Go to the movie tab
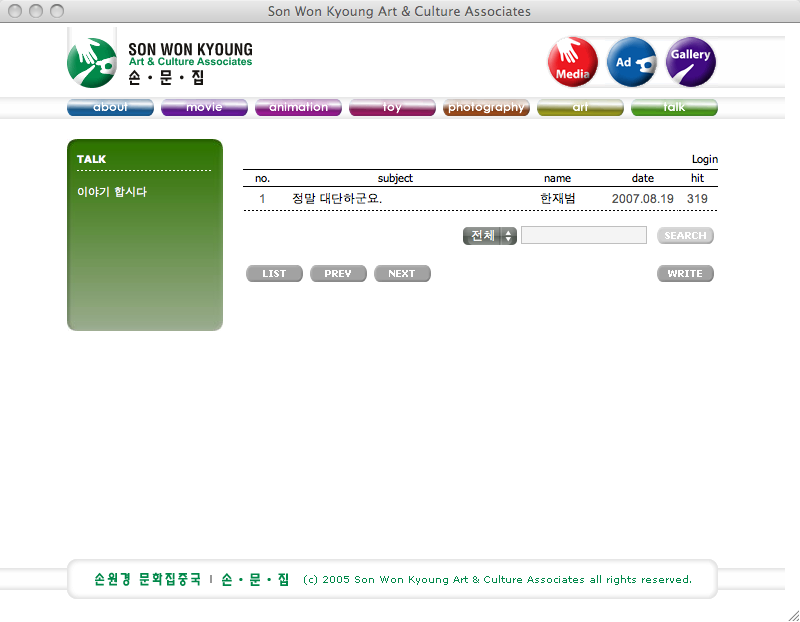Viewport: 800px width, 622px height. coord(204,108)
